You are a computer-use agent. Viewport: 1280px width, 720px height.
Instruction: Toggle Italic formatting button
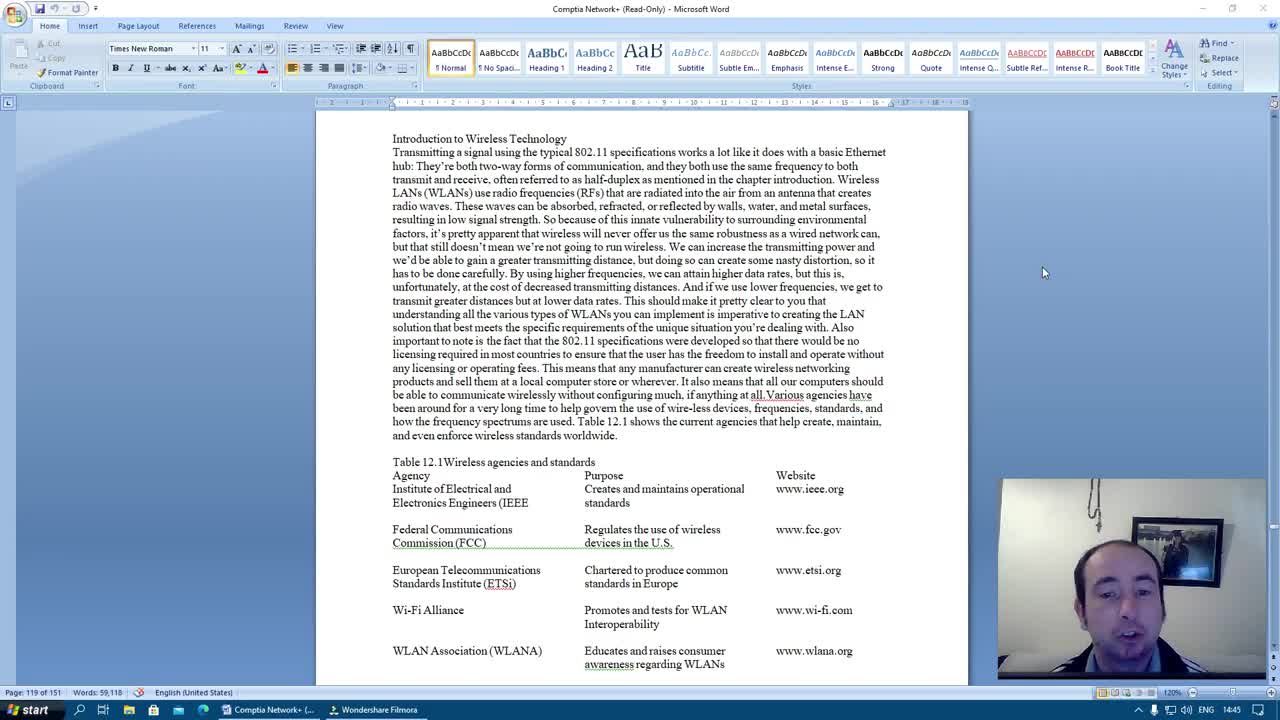pos(130,68)
